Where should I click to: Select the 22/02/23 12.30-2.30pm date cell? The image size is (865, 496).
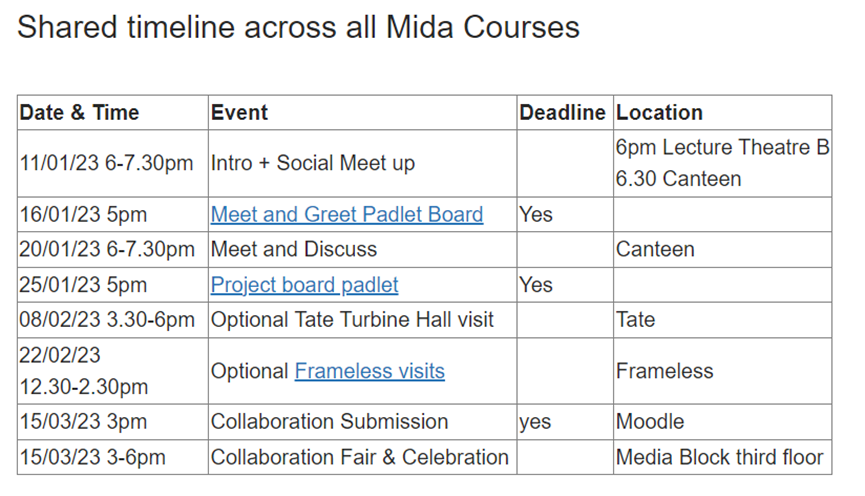click(113, 371)
